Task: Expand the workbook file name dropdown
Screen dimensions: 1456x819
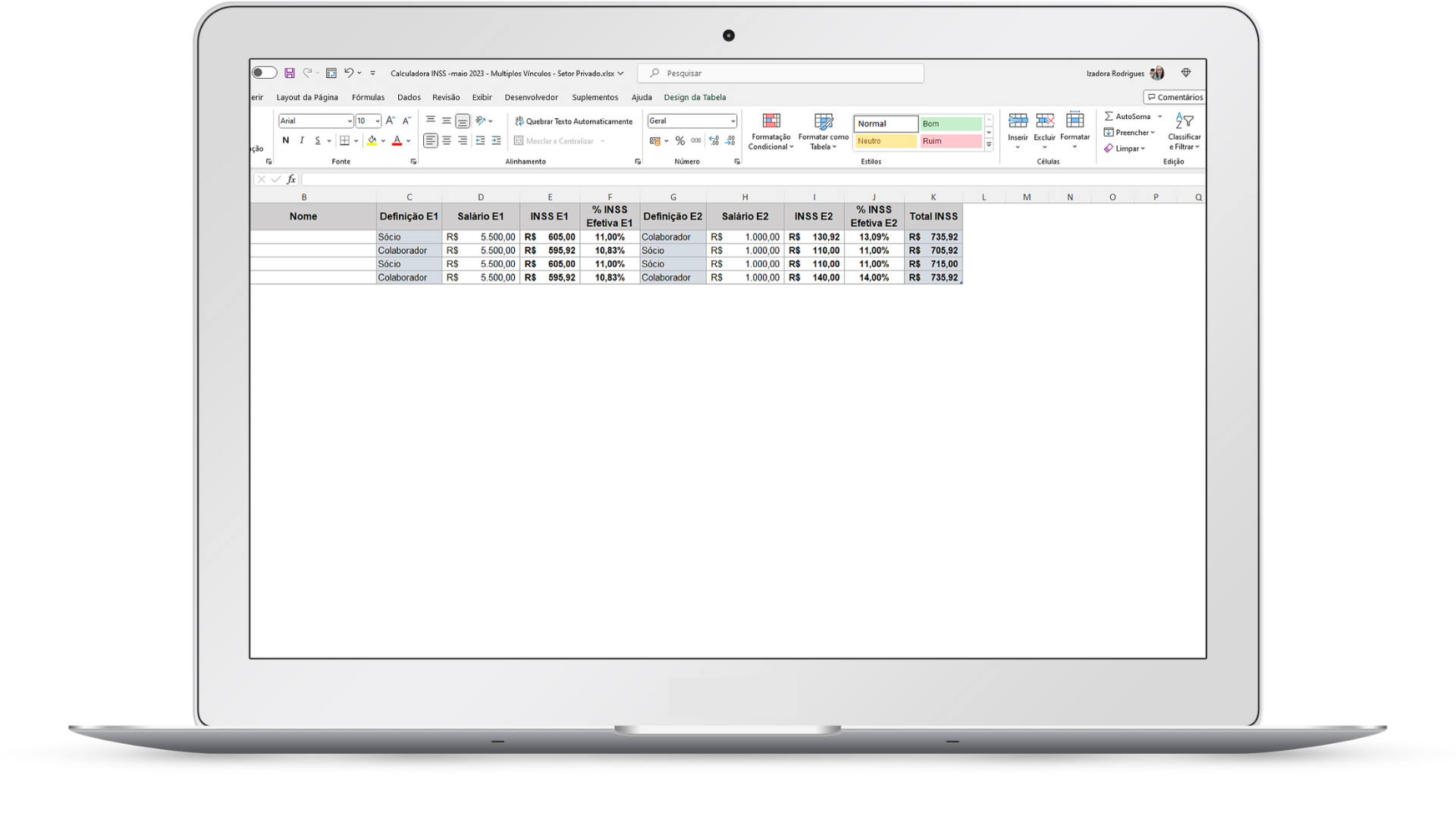Action: click(x=621, y=74)
